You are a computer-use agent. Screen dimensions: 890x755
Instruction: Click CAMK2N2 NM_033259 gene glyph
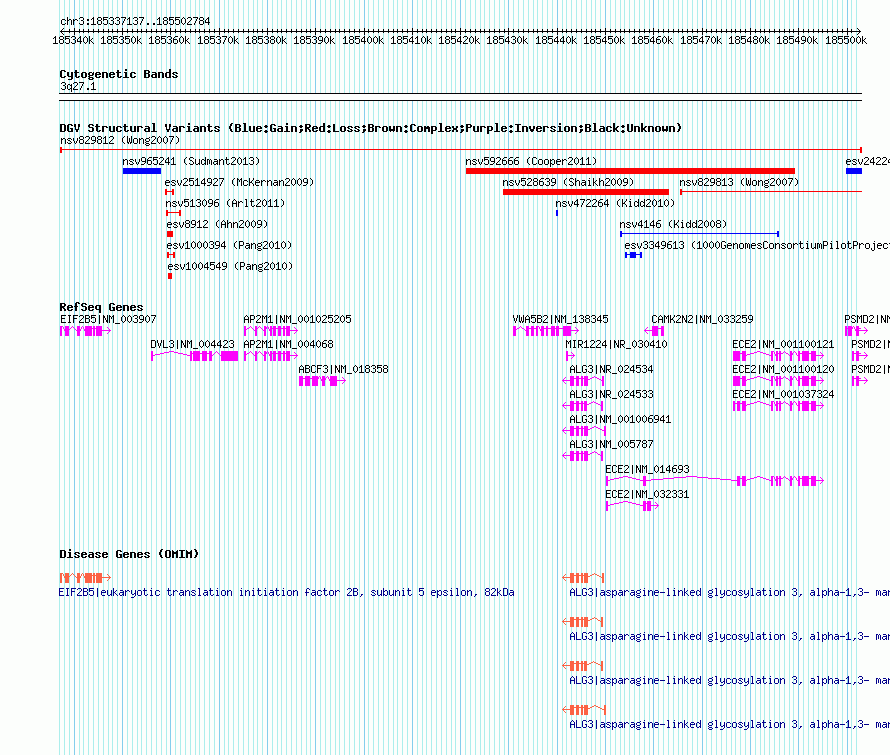point(654,331)
